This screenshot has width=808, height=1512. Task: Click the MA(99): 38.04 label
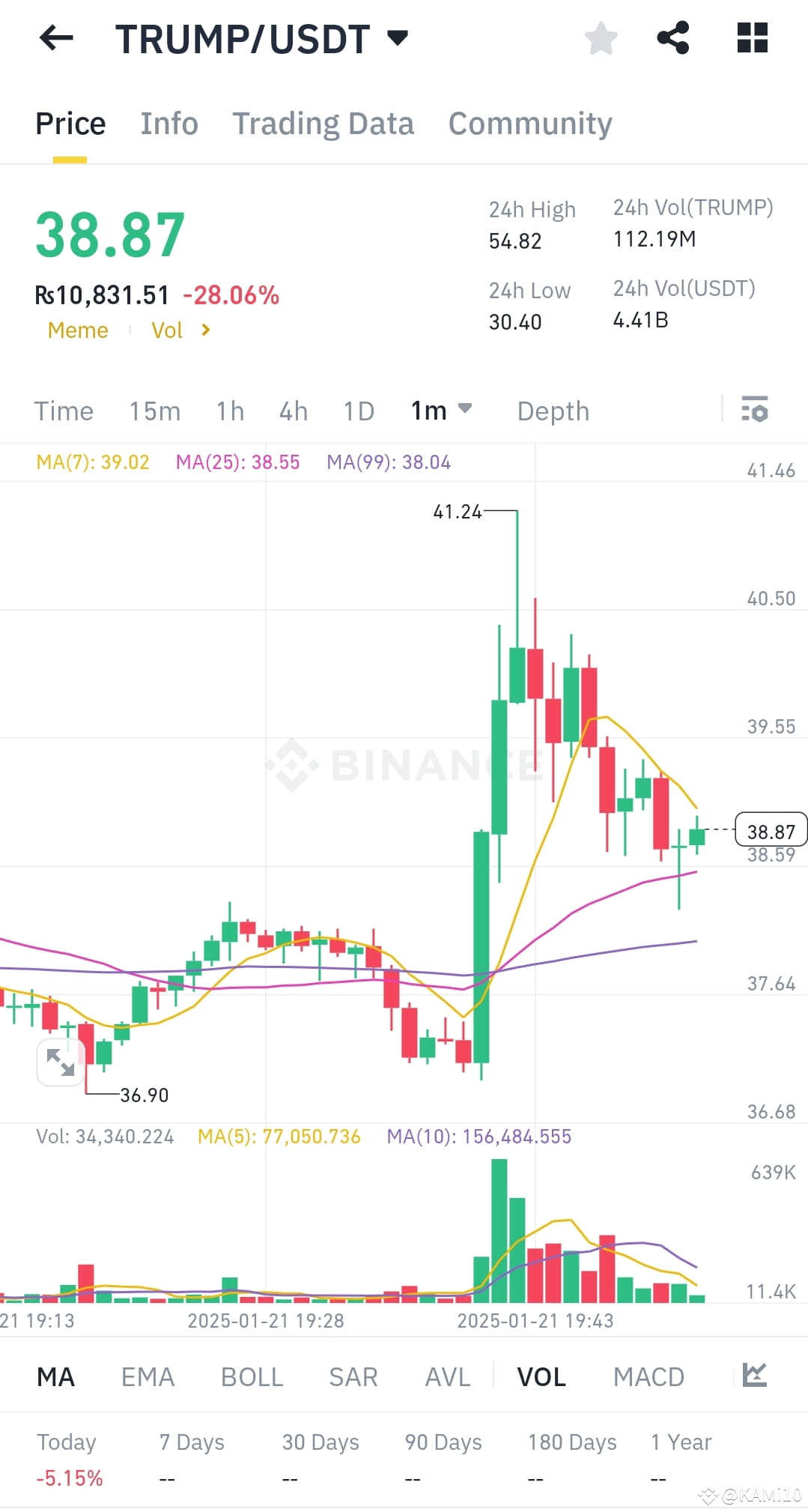tap(389, 462)
